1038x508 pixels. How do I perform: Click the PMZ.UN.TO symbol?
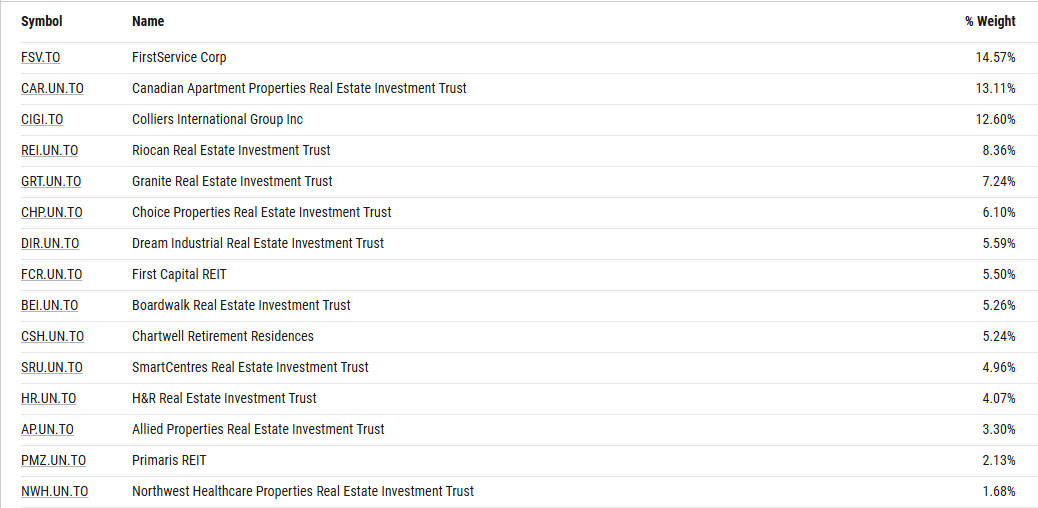[53, 461]
